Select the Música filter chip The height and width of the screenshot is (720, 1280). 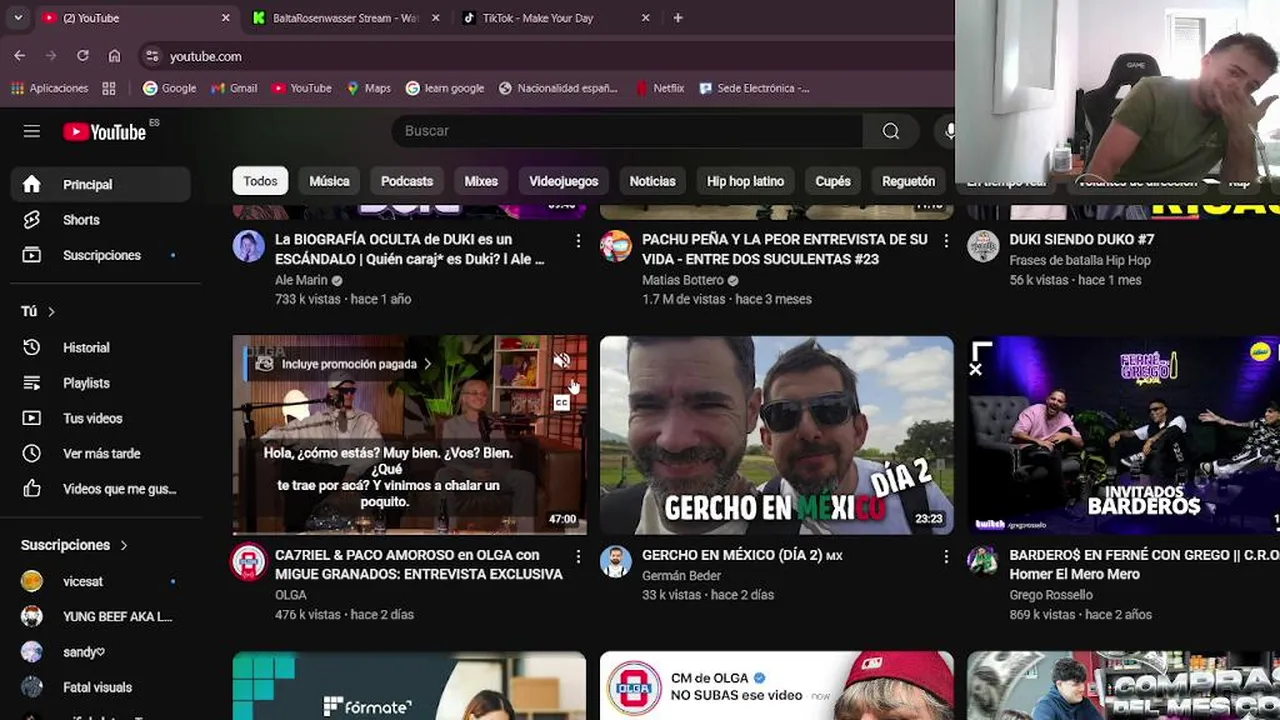(329, 181)
